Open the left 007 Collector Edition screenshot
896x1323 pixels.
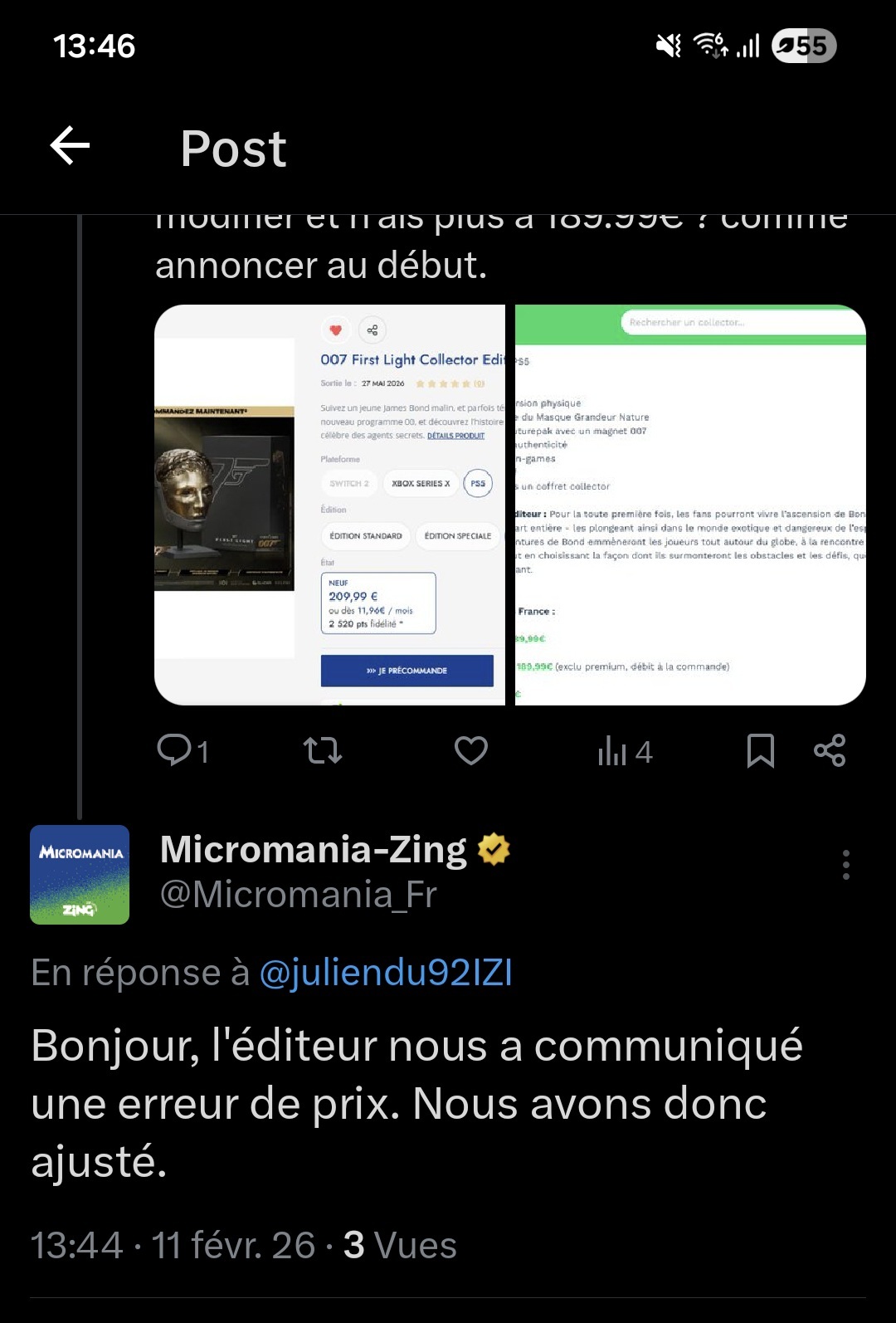tap(329, 505)
